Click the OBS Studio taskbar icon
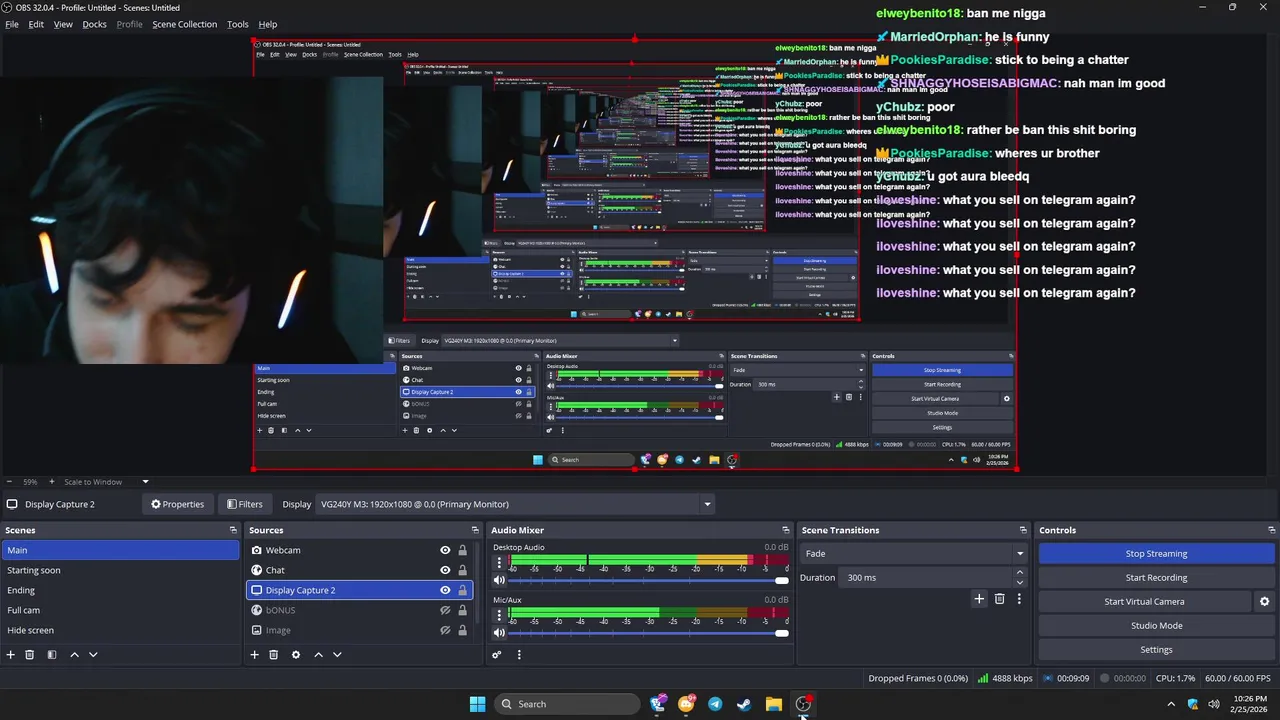This screenshot has width=1280, height=720. 803,704
